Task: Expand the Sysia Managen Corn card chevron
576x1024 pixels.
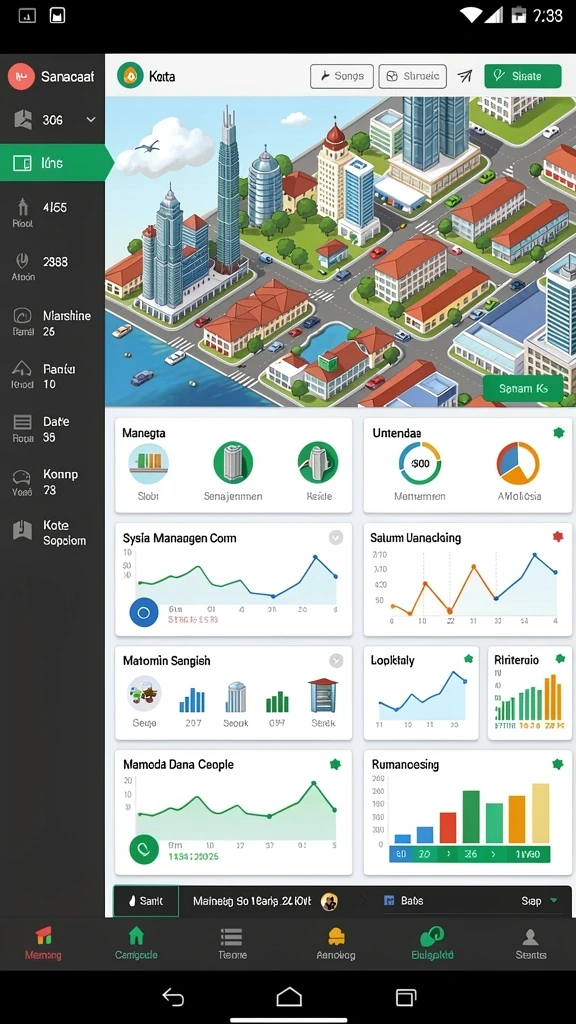Action: point(336,537)
